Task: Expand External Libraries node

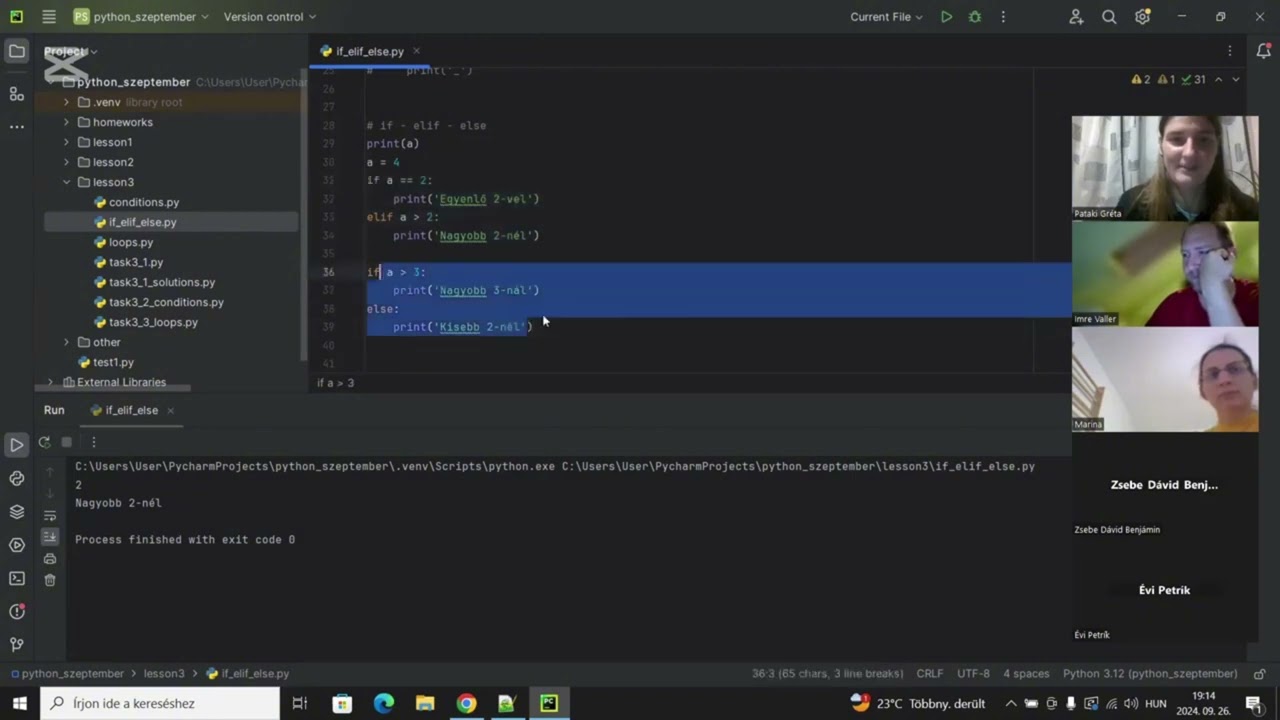Action: click(x=51, y=382)
